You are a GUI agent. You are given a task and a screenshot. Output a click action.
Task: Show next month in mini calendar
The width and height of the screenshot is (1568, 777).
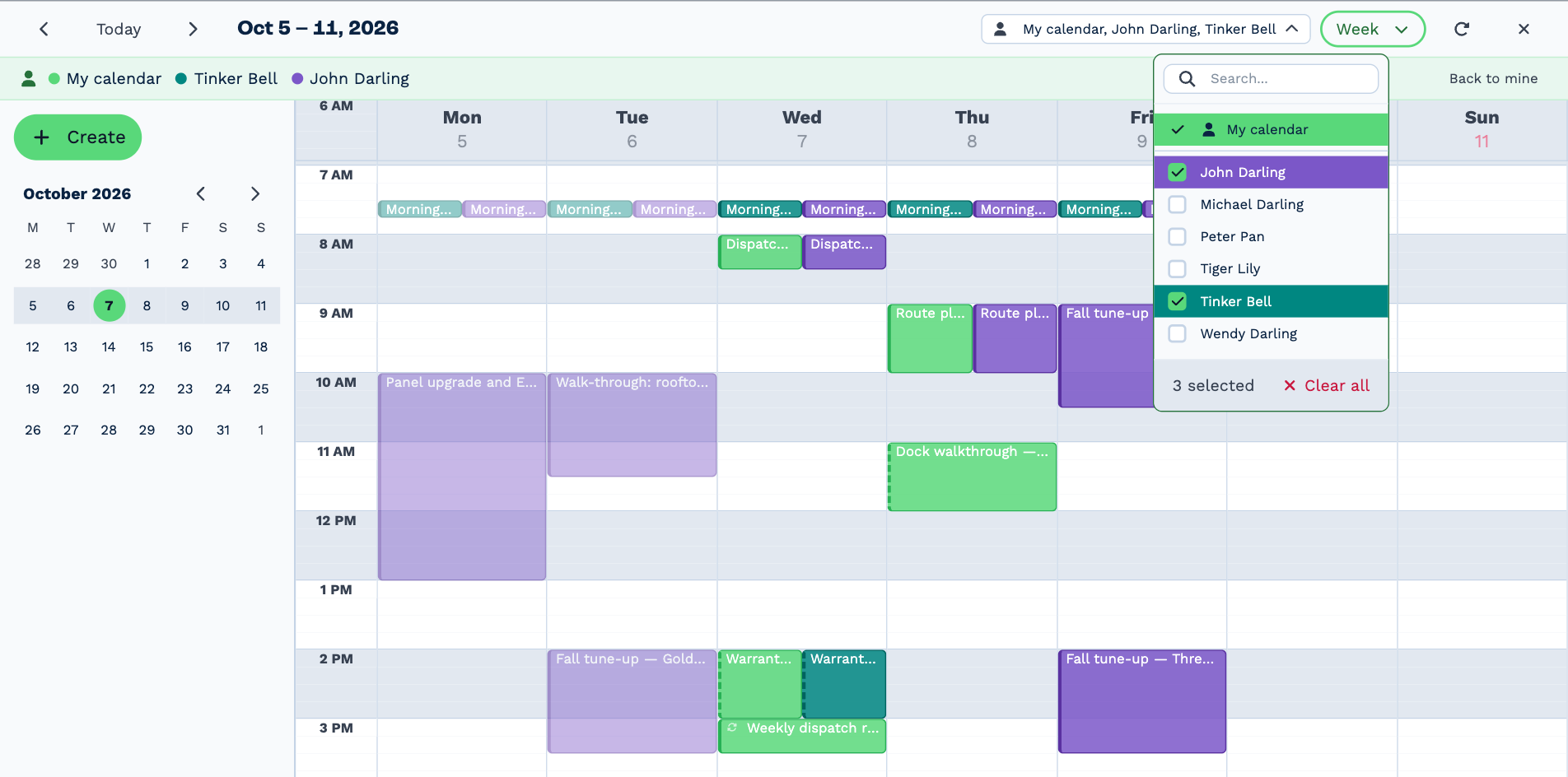click(x=255, y=193)
